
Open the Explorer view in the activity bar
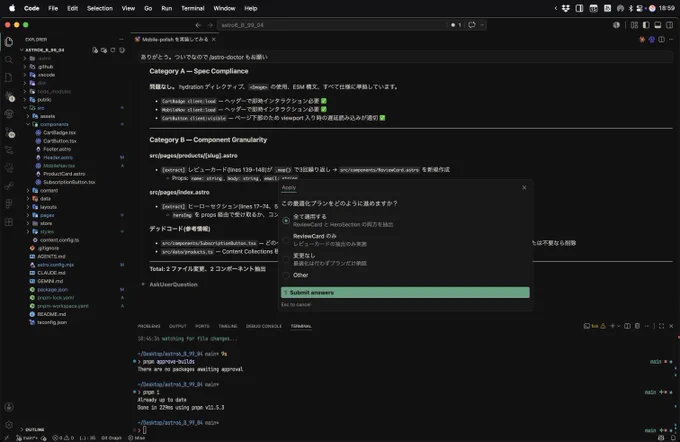click(x=9, y=42)
